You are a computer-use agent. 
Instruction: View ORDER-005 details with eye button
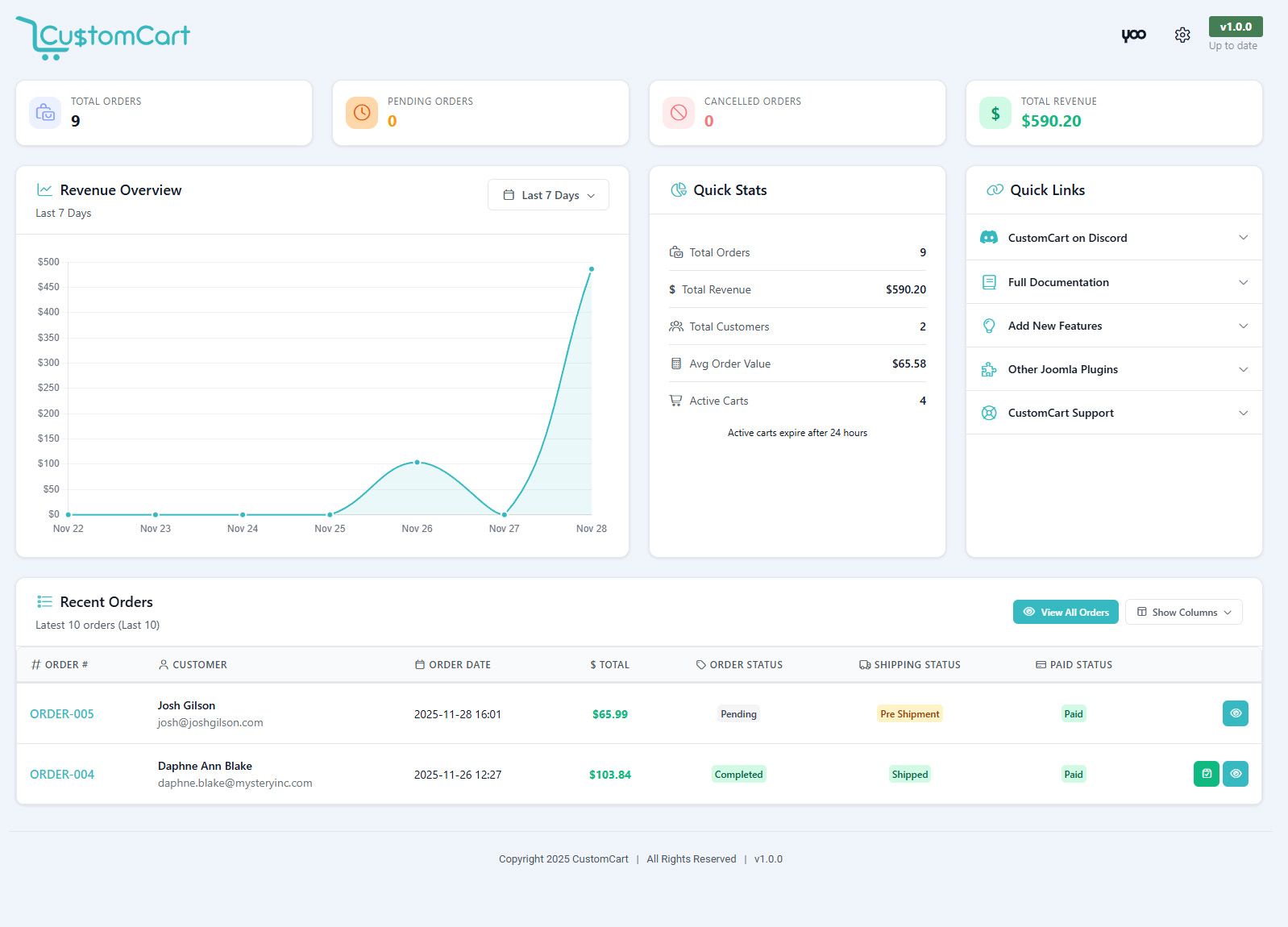(x=1235, y=713)
